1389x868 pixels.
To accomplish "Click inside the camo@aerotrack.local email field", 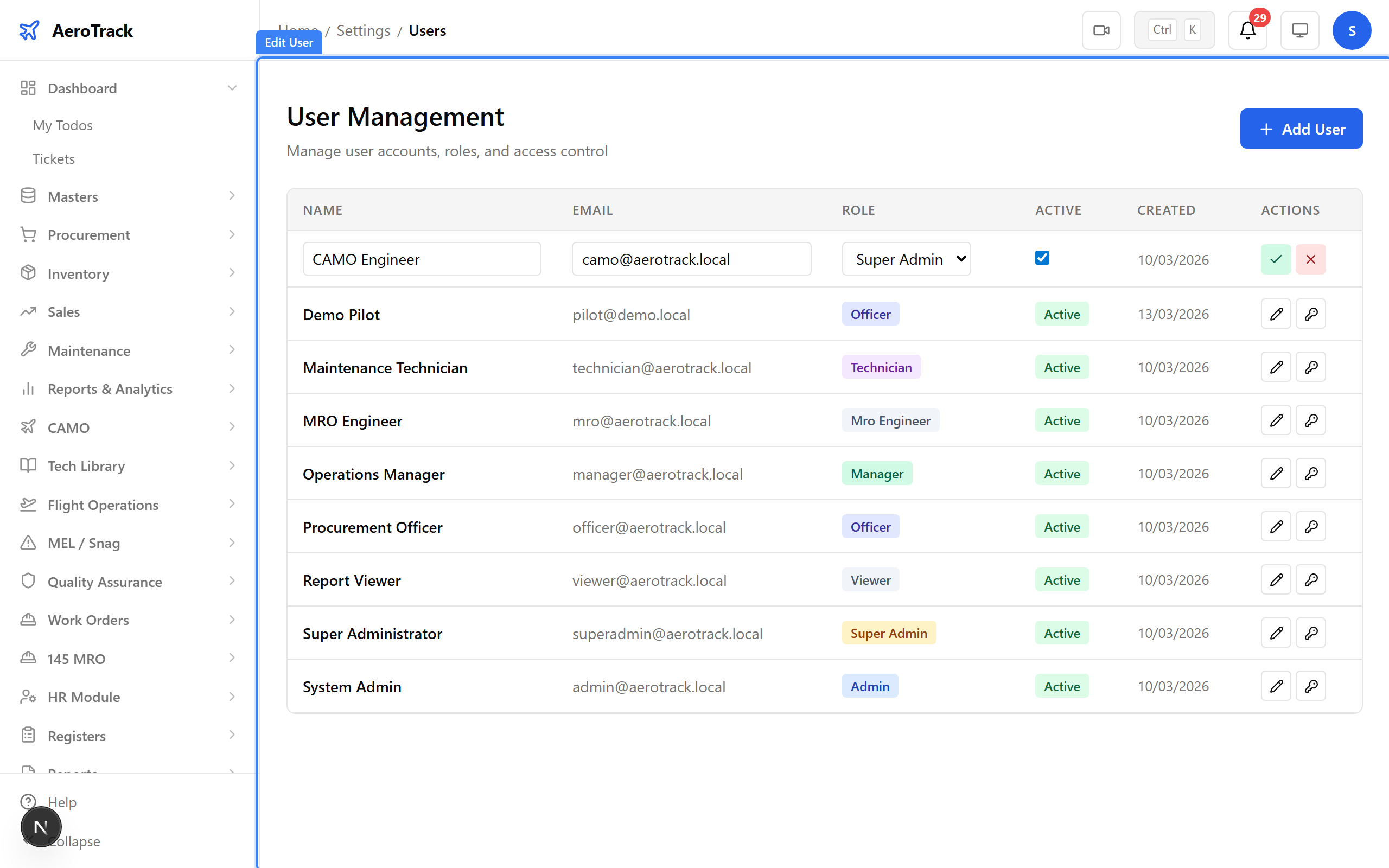I will pyautogui.click(x=691, y=259).
